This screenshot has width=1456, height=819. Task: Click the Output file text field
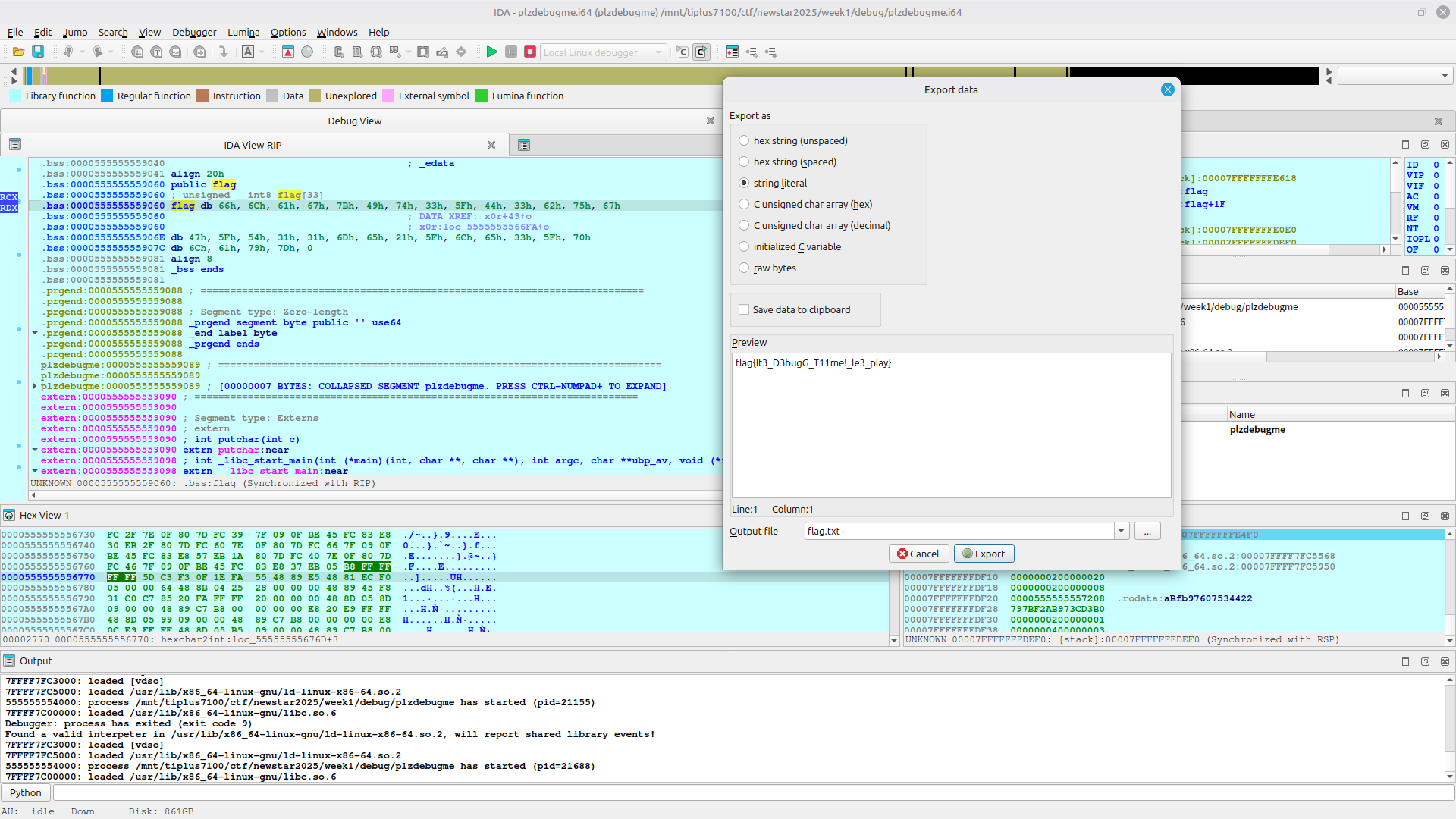point(959,532)
